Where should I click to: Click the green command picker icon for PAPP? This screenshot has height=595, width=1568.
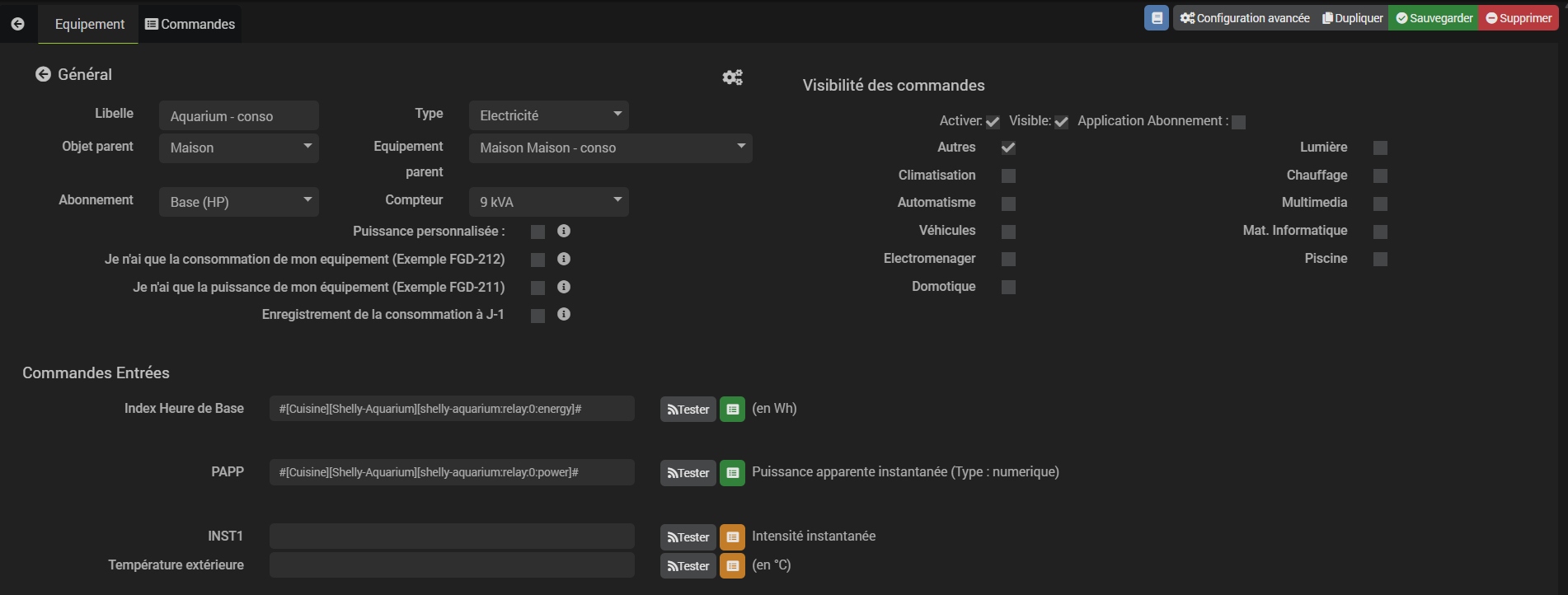[x=732, y=472]
